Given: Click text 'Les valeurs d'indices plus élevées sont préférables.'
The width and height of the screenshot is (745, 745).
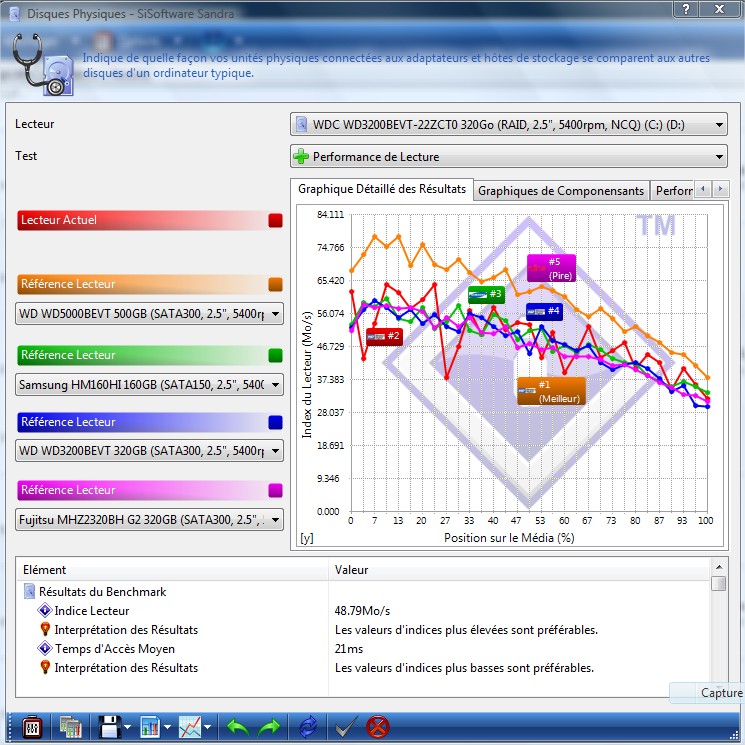Looking at the screenshot, I should click(x=466, y=630).
